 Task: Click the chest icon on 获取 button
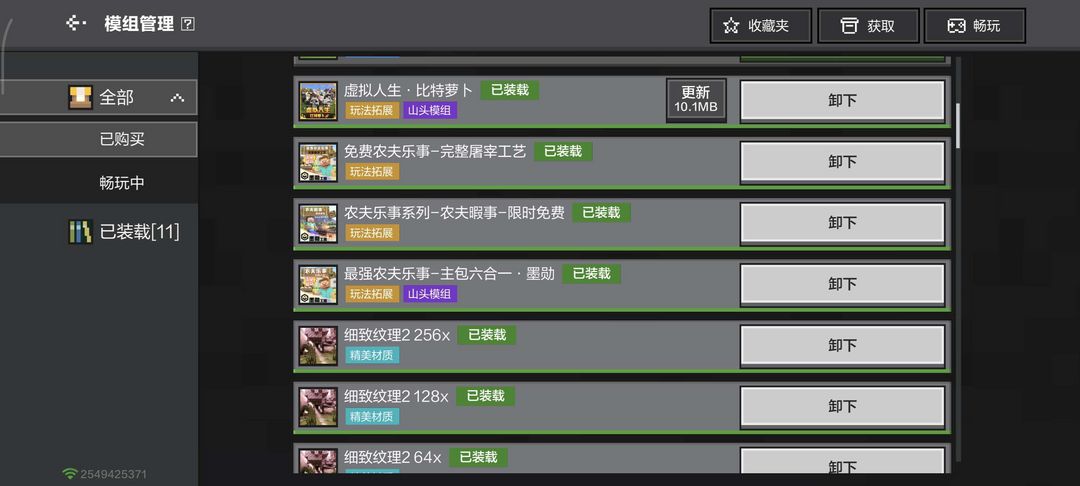(x=849, y=26)
